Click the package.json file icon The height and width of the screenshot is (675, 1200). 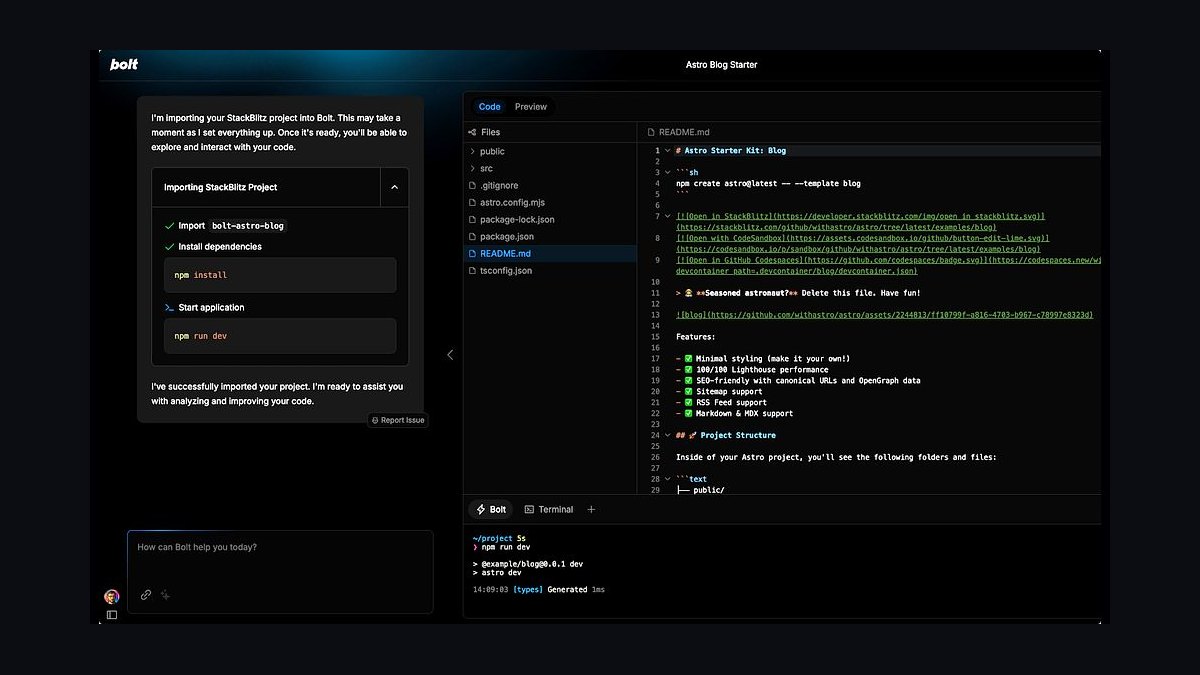click(473, 237)
